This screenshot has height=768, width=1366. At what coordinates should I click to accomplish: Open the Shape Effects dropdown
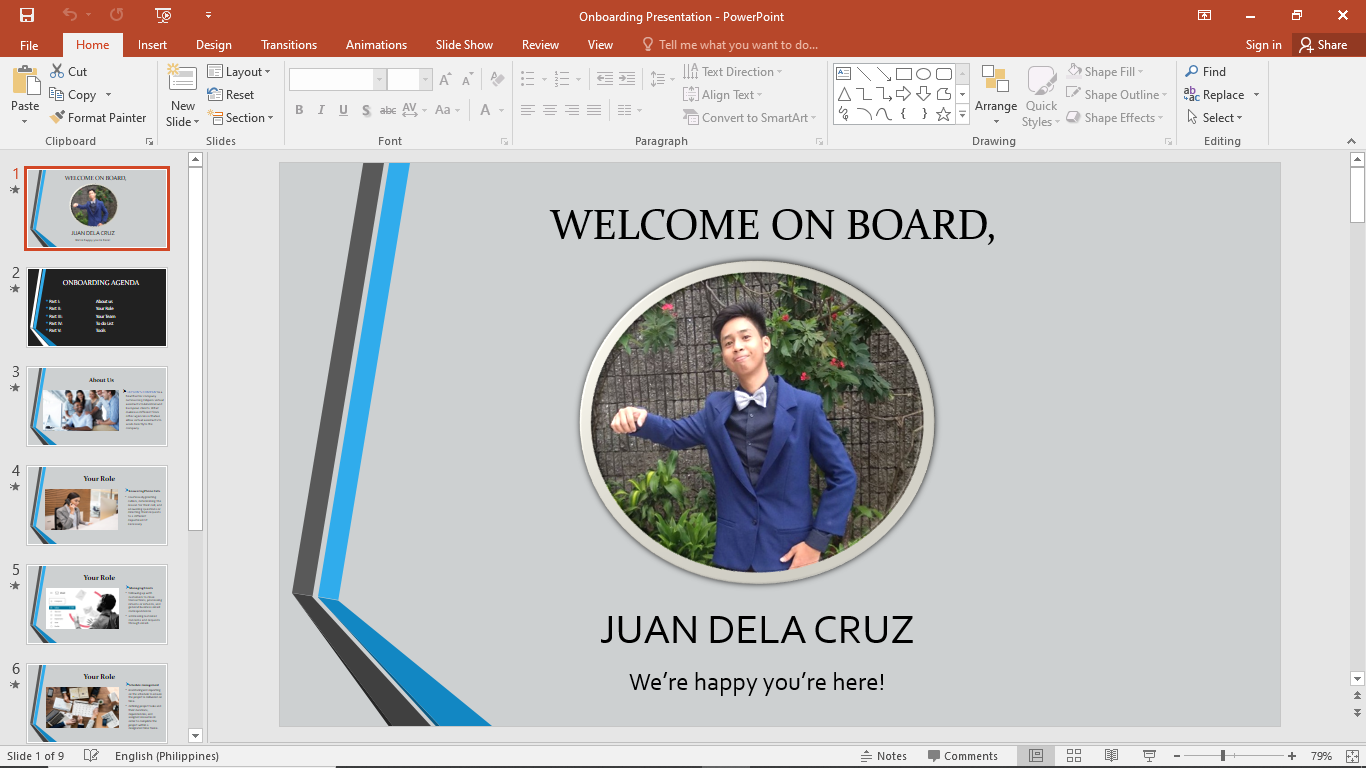(1115, 118)
